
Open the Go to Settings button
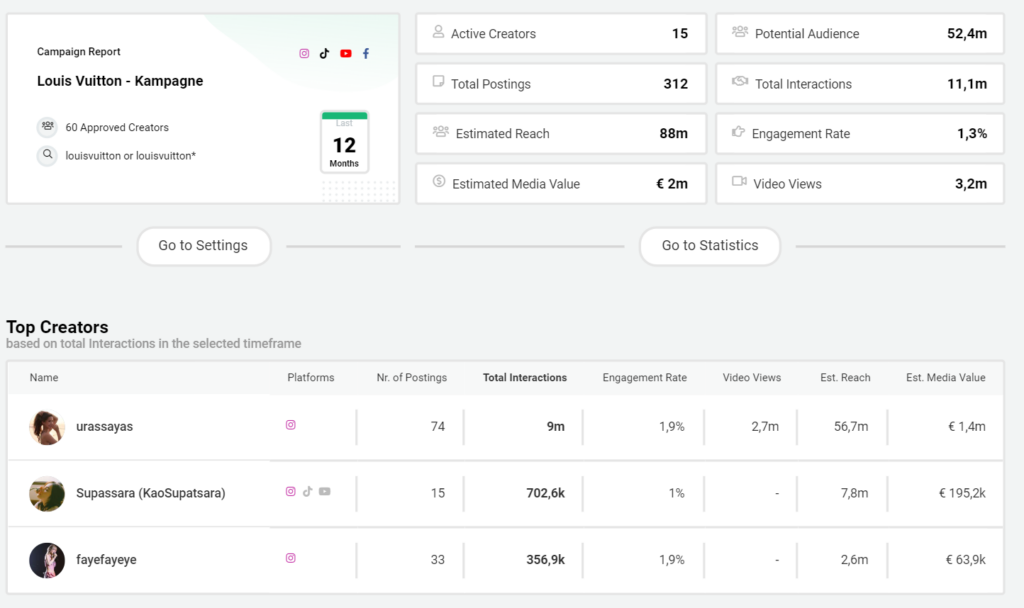tap(203, 246)
